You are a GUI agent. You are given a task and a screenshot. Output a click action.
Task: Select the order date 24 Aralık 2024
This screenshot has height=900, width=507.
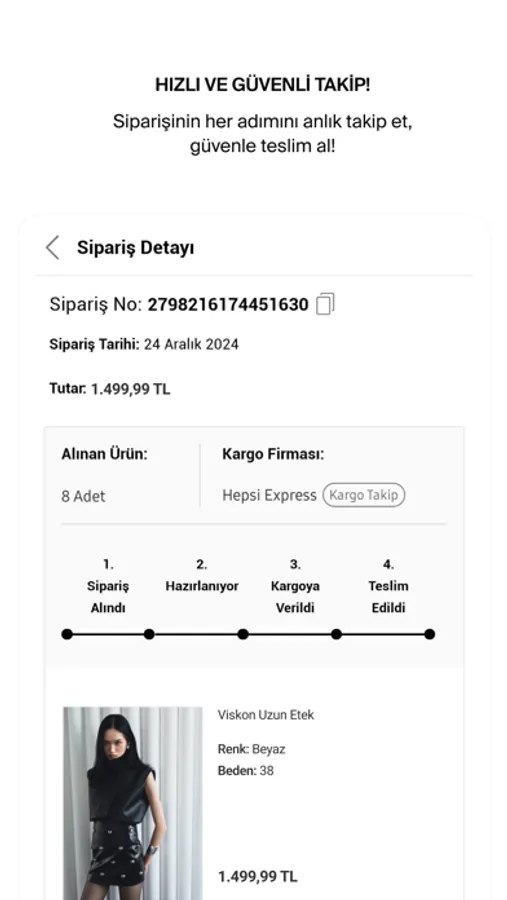[x=191, y=344]
